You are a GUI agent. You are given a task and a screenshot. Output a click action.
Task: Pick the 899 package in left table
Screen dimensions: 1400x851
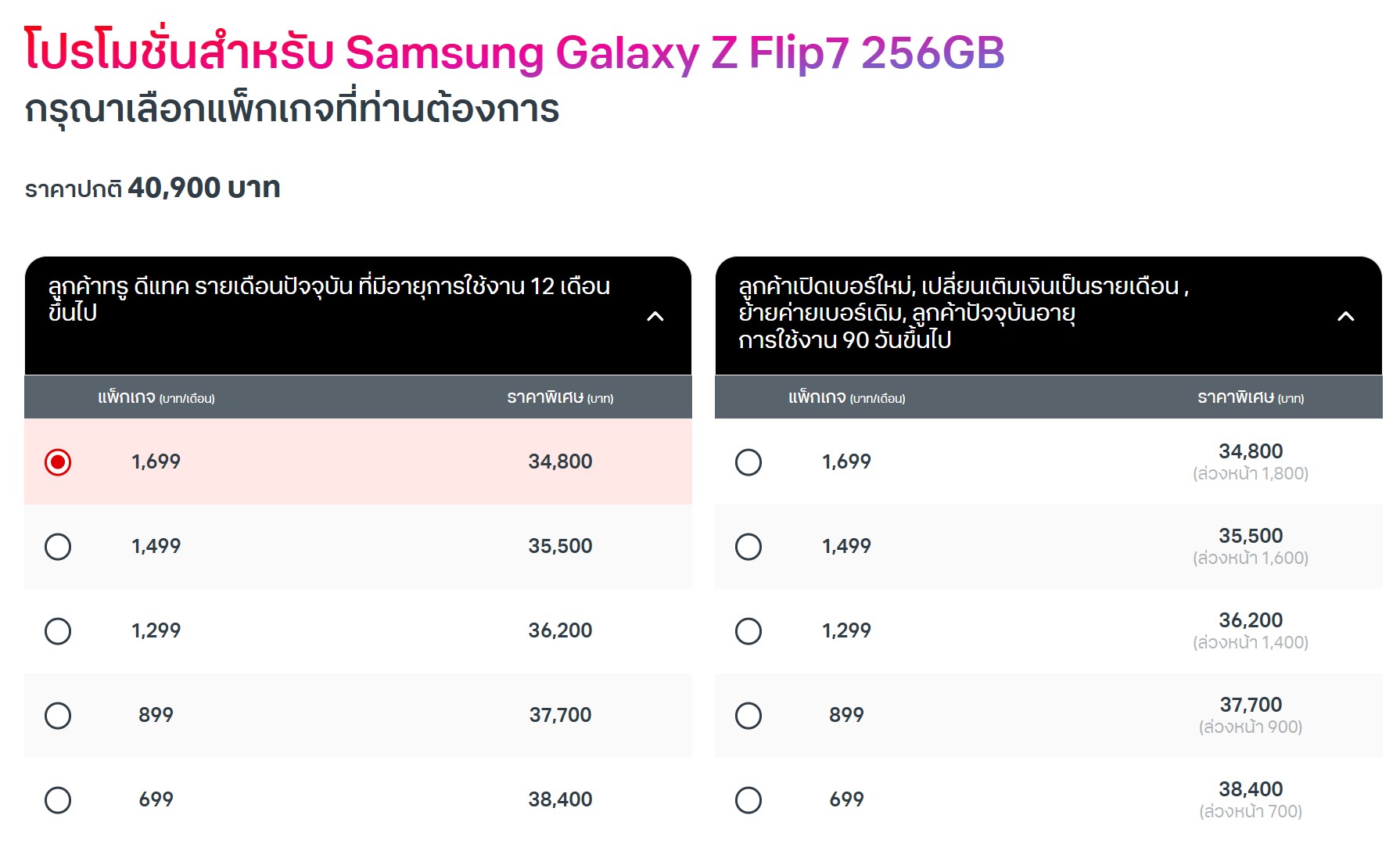[58, 716]
